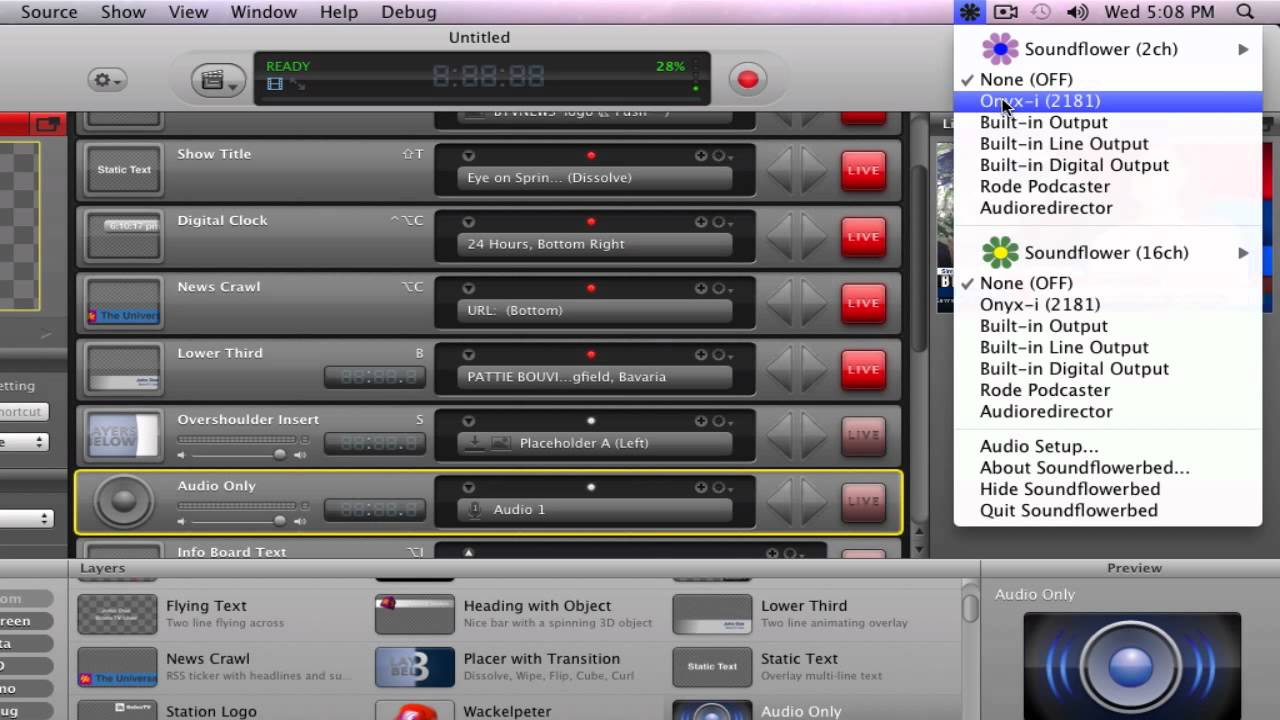This screenshot has width=1280, height=720.
Task: Click the blue film strip icon in status display
Action: [x=274, y=84]
